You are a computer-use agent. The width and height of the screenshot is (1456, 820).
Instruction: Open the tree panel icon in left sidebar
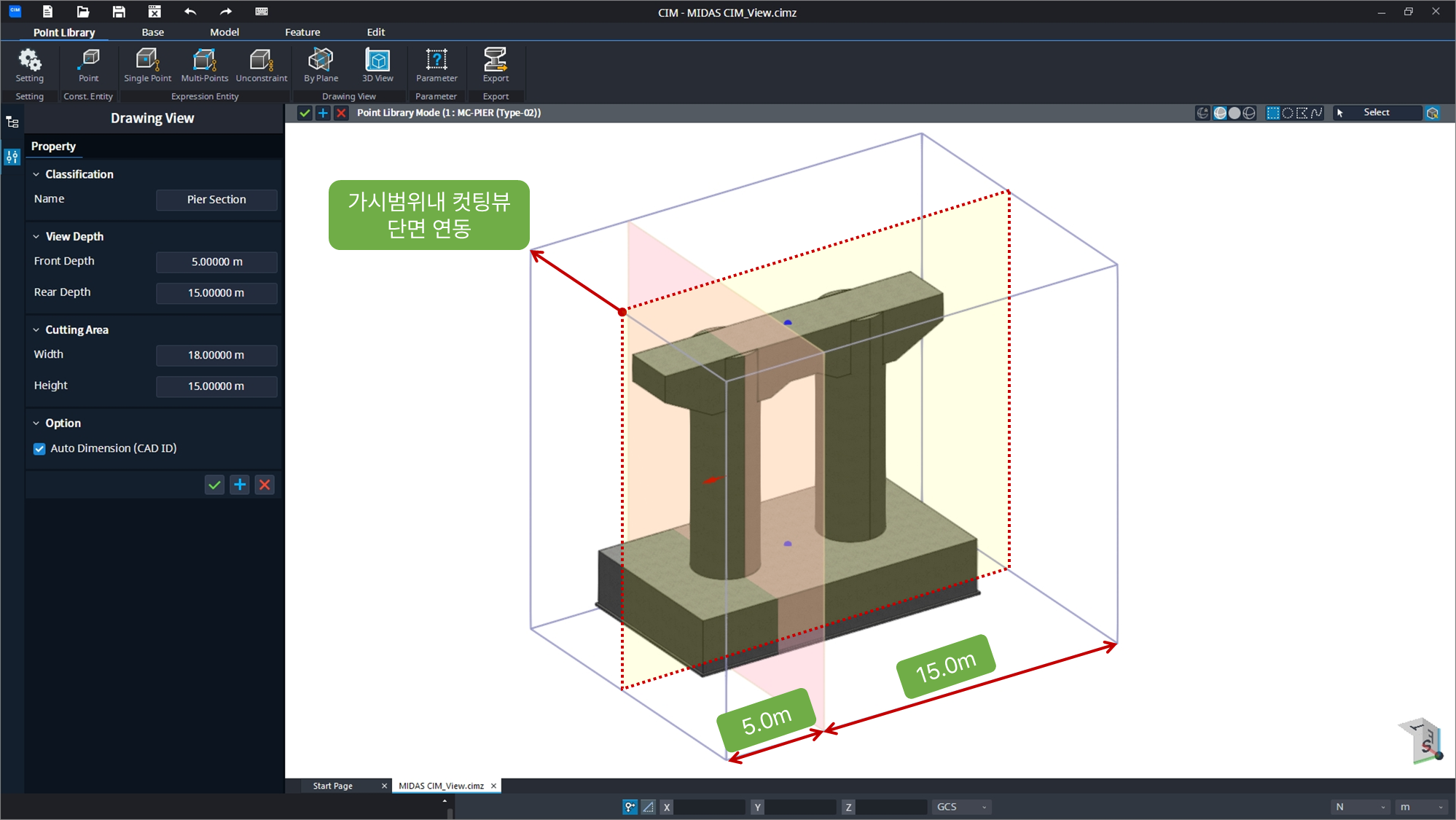[x=12, y=122]
